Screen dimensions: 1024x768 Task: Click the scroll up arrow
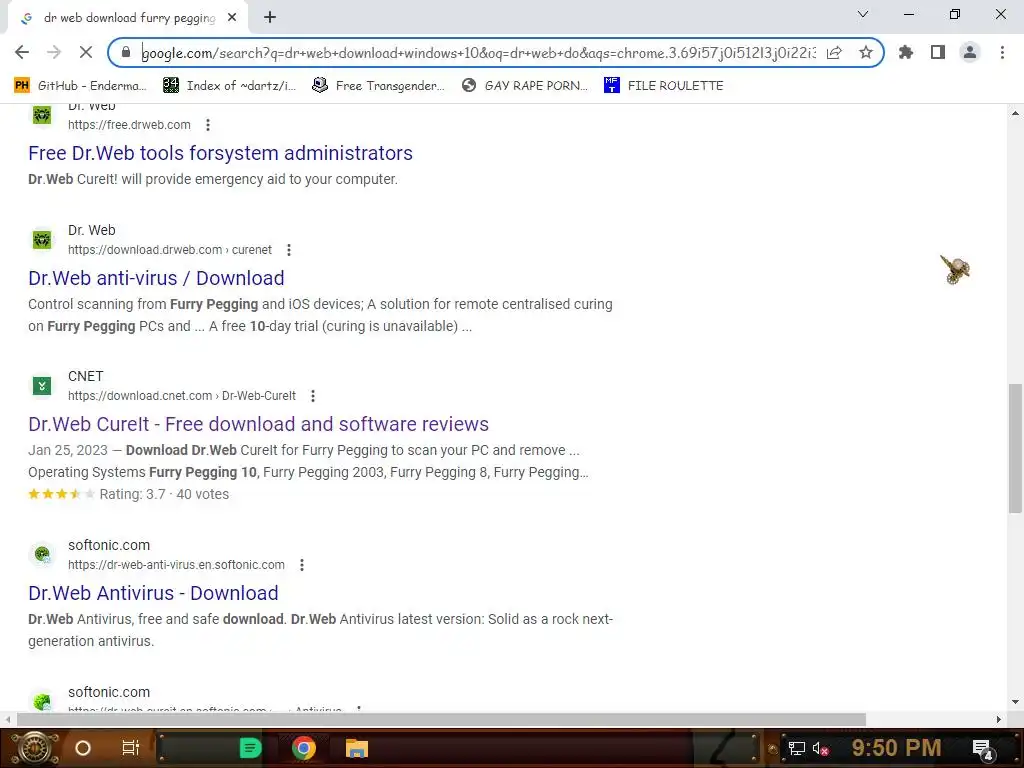coord(1015,113)
